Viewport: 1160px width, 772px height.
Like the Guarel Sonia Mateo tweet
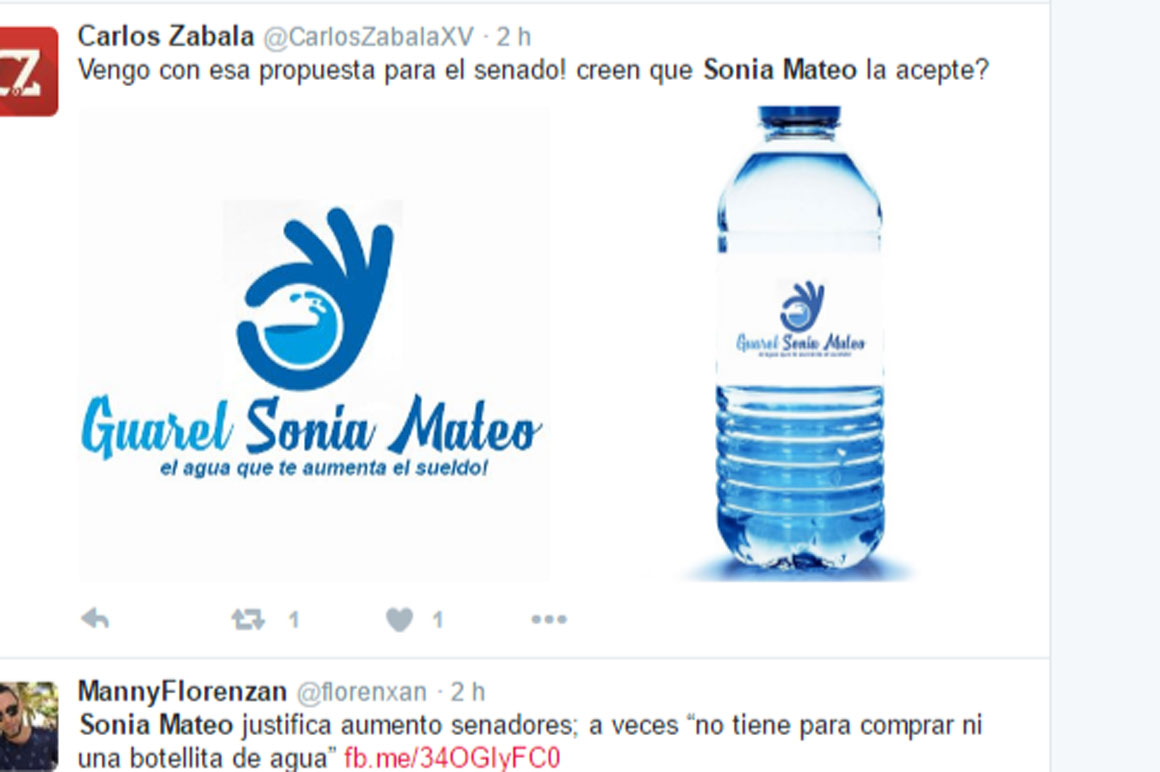tap(399, 619)
